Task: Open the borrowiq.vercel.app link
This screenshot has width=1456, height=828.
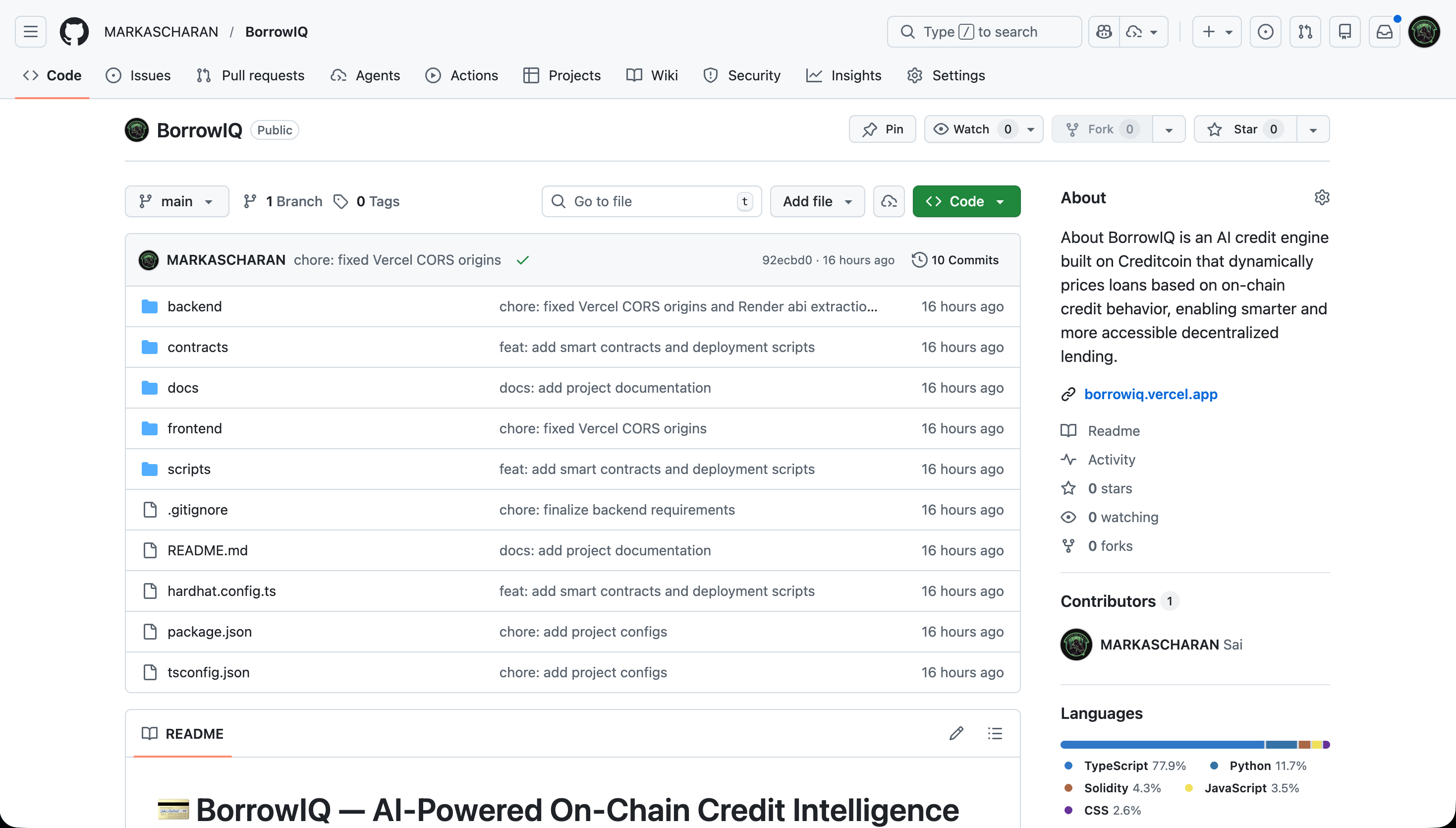Action: point(1150,394)
